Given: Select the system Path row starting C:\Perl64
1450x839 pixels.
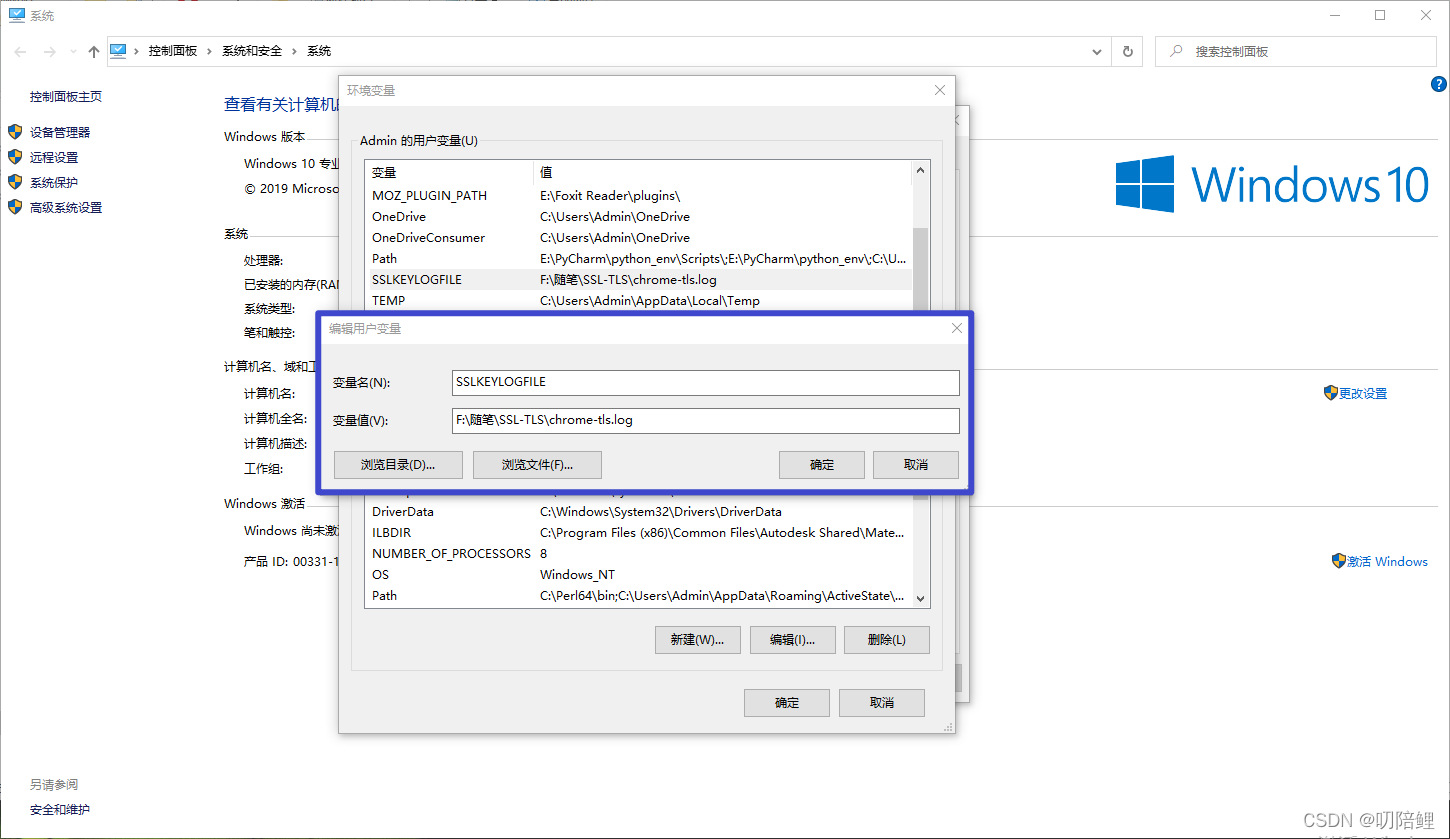Looking at the screenshot, I should tap(638, 596).
